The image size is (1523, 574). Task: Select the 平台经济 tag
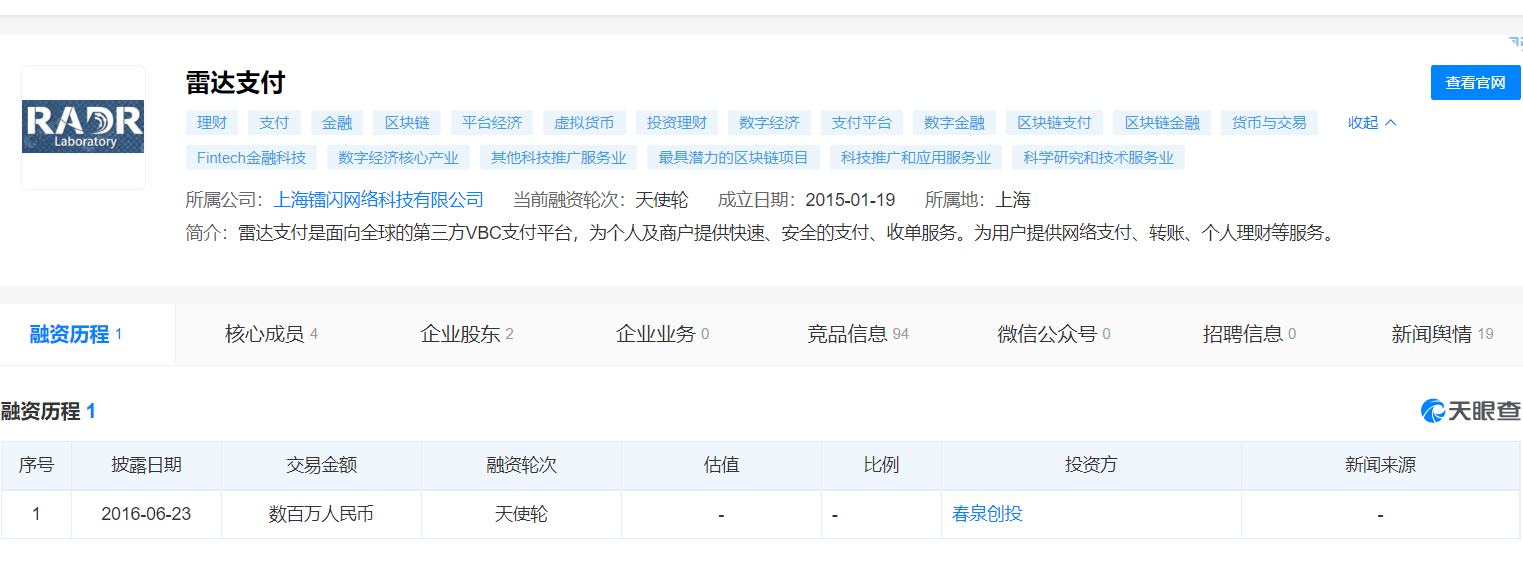pos(492,123)
